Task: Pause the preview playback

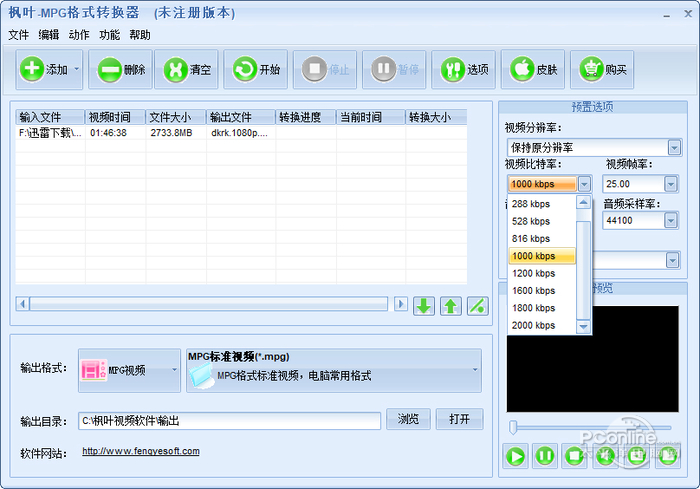Action: pyautogui.click(x=545, y=456)
